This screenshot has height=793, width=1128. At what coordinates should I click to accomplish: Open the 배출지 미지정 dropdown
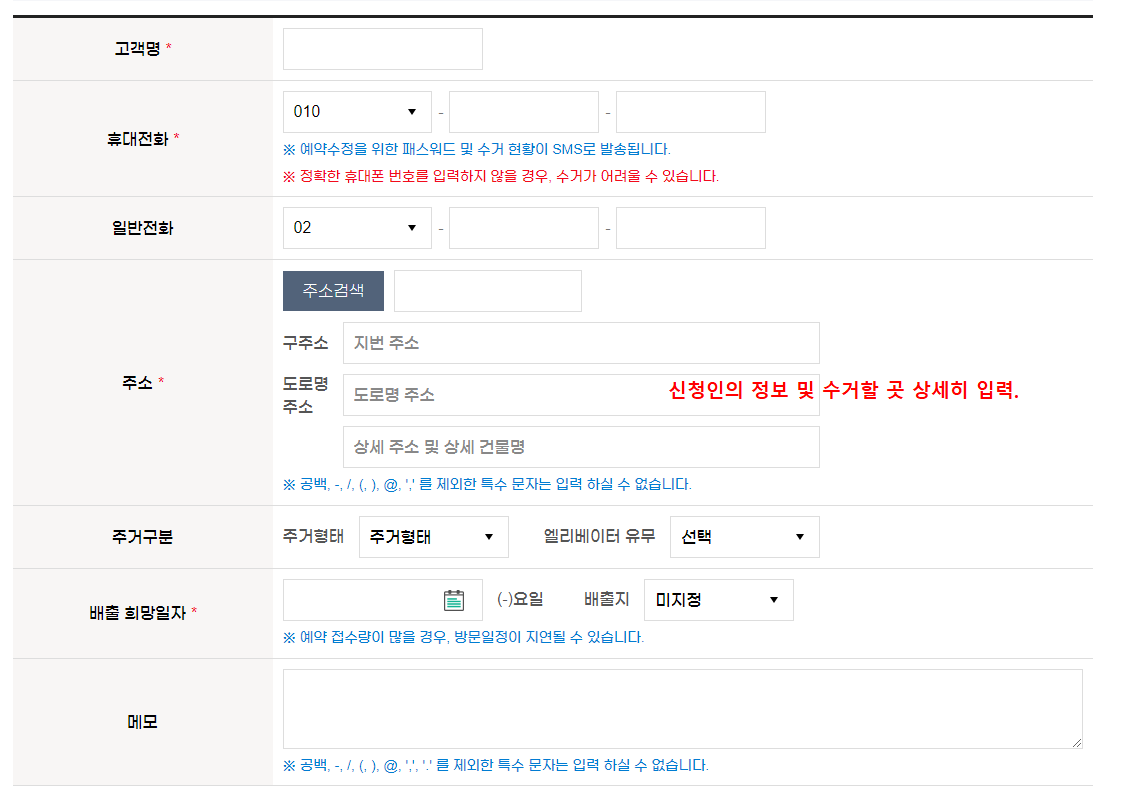pos(719,600)
